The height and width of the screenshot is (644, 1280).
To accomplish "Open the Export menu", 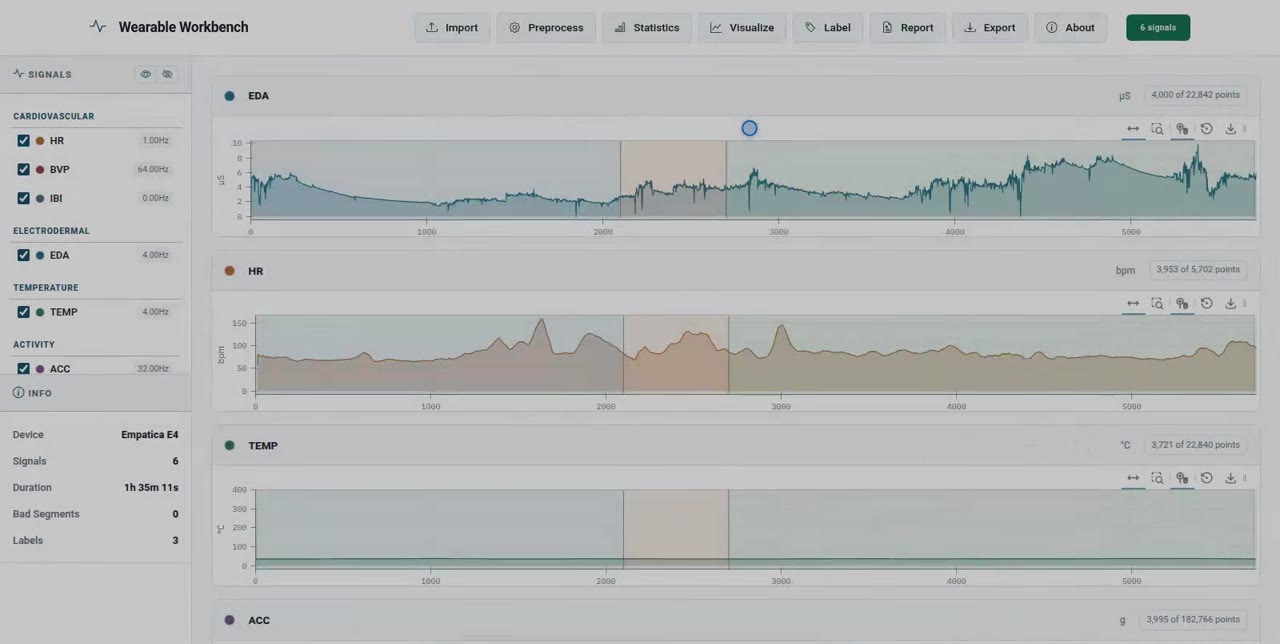I will (x=990, y=27).
